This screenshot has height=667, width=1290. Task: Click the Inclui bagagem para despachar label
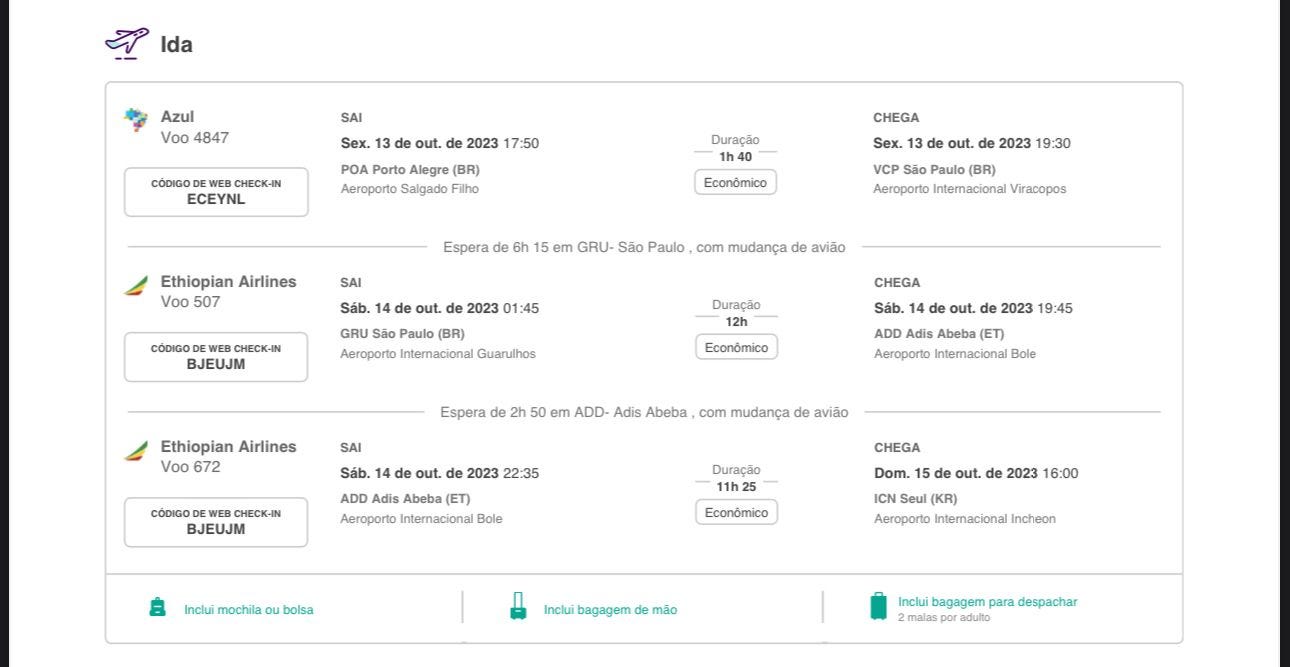tap(987, 602)
